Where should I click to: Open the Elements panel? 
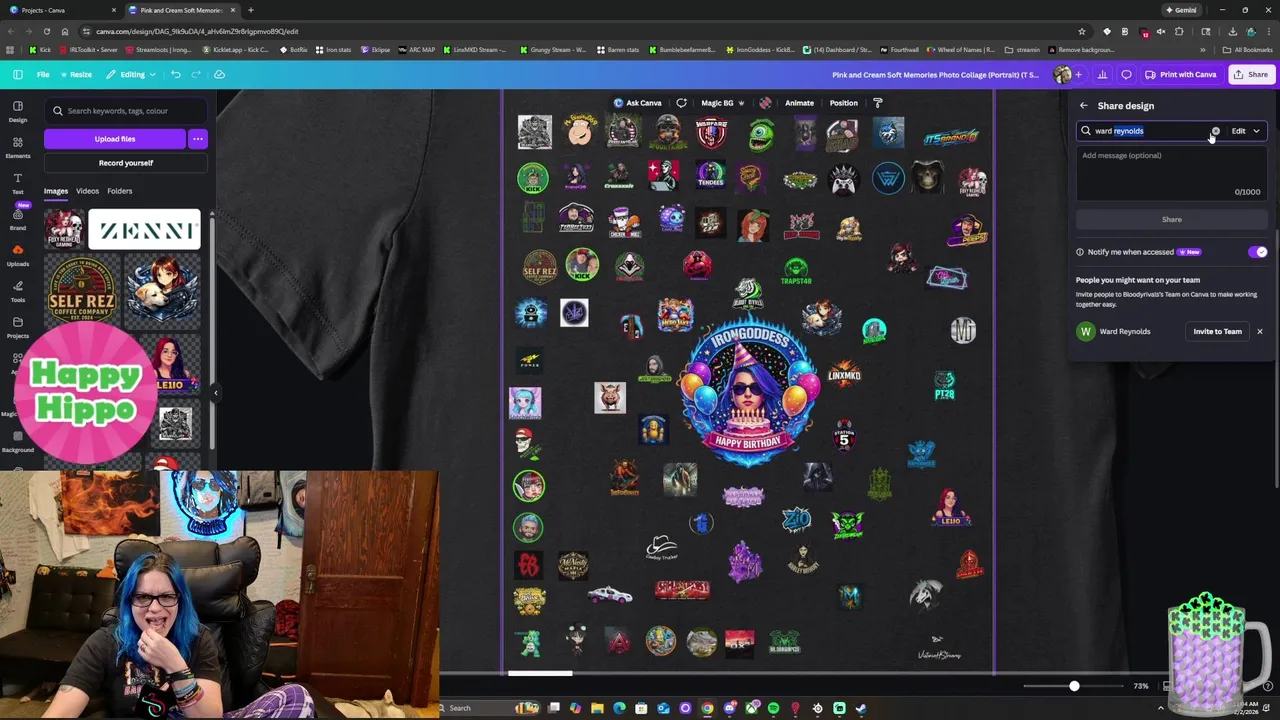[18, 147]
